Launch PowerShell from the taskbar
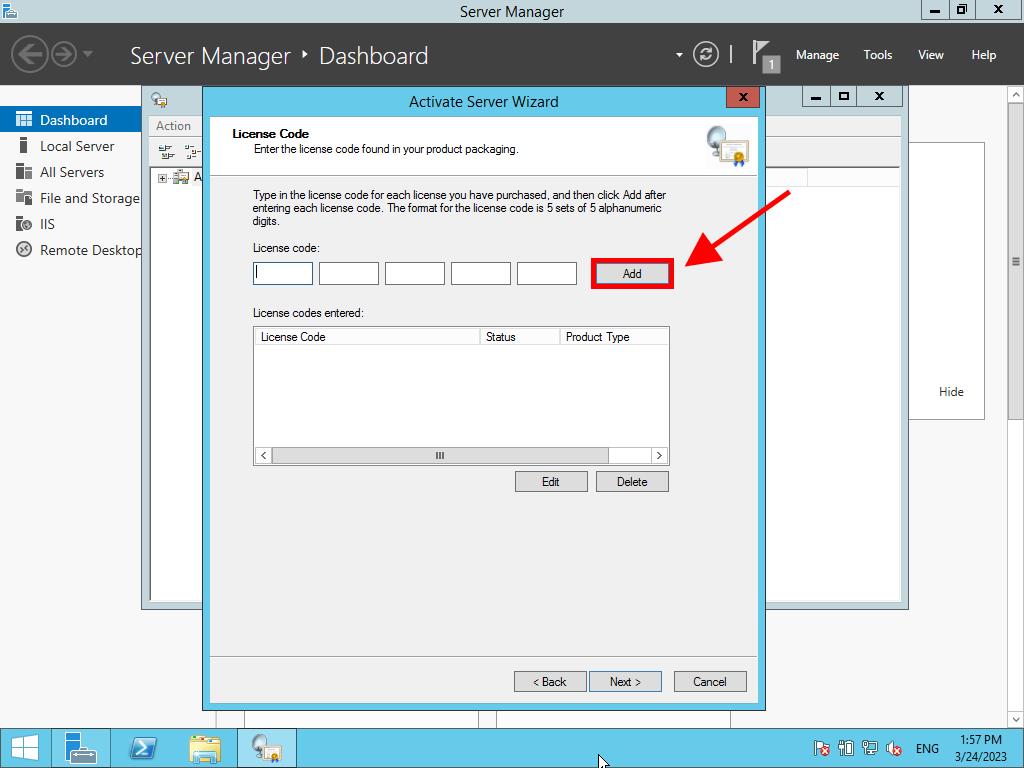The width and height of the screenshot is (1024, 768). (x=143, y=748)
